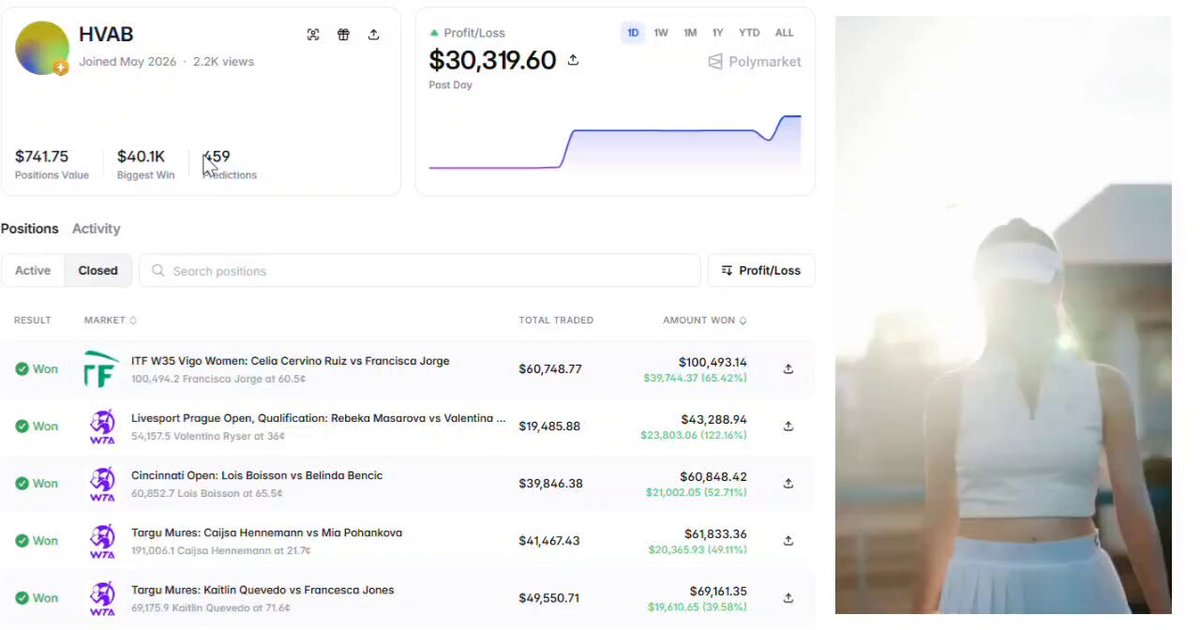The image size is (1200, 630).
Task: Select the 1W time range
Action: click(x=661, y=33)
